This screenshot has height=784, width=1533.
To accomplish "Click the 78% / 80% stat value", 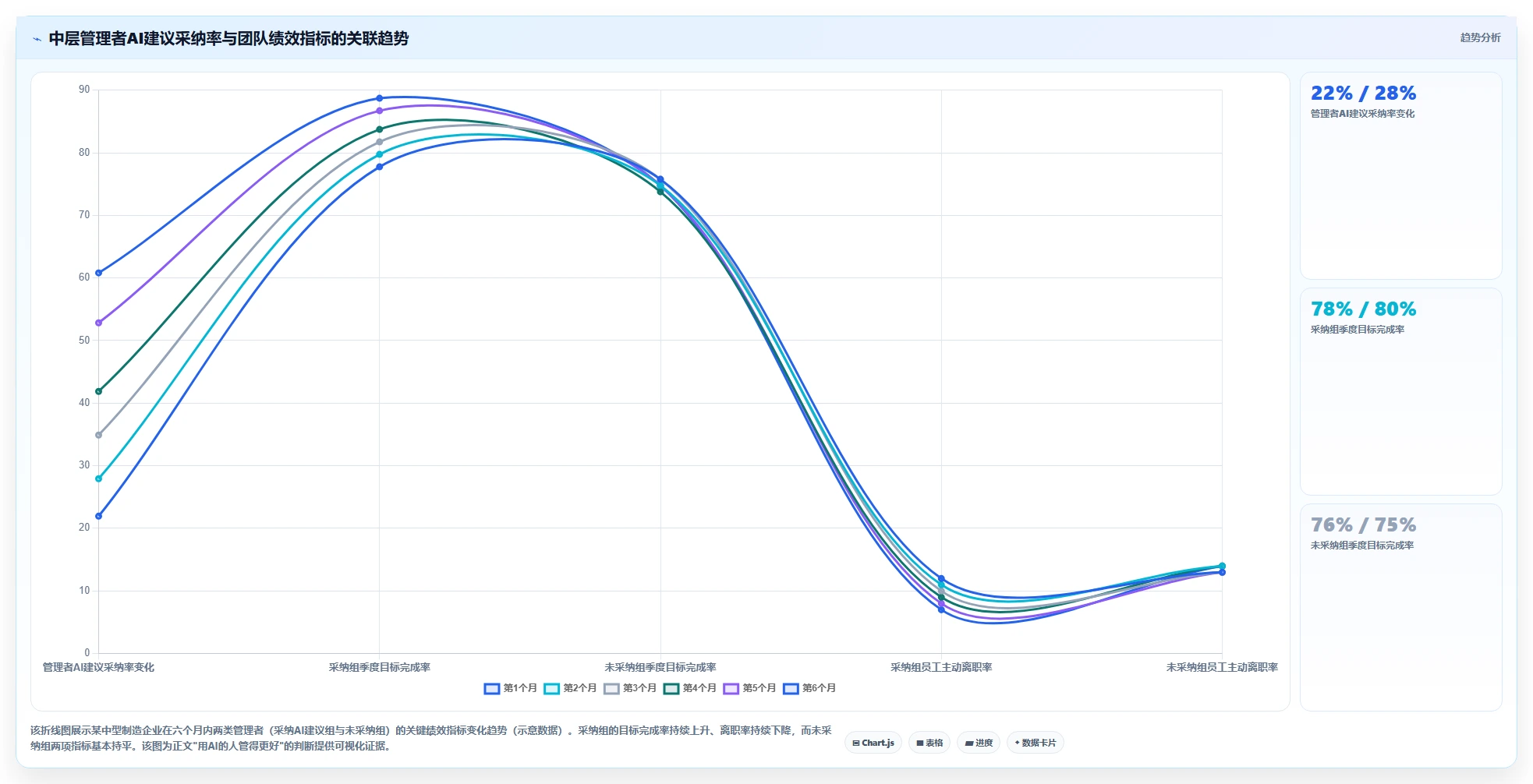I will pyautogui.click(x=1363, y=309).
